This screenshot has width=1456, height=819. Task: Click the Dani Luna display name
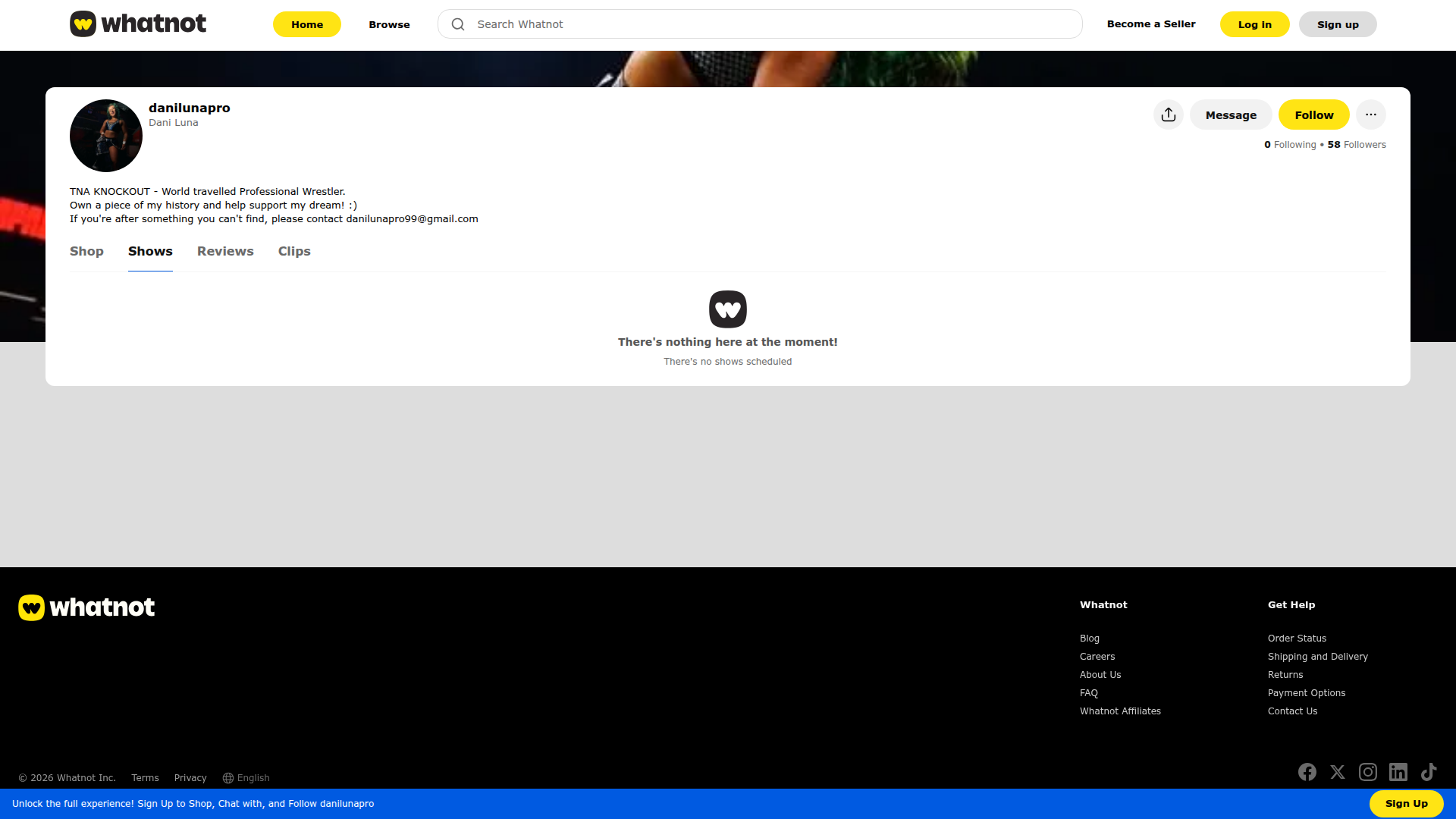pyautogui.click(x=174, y=123)
